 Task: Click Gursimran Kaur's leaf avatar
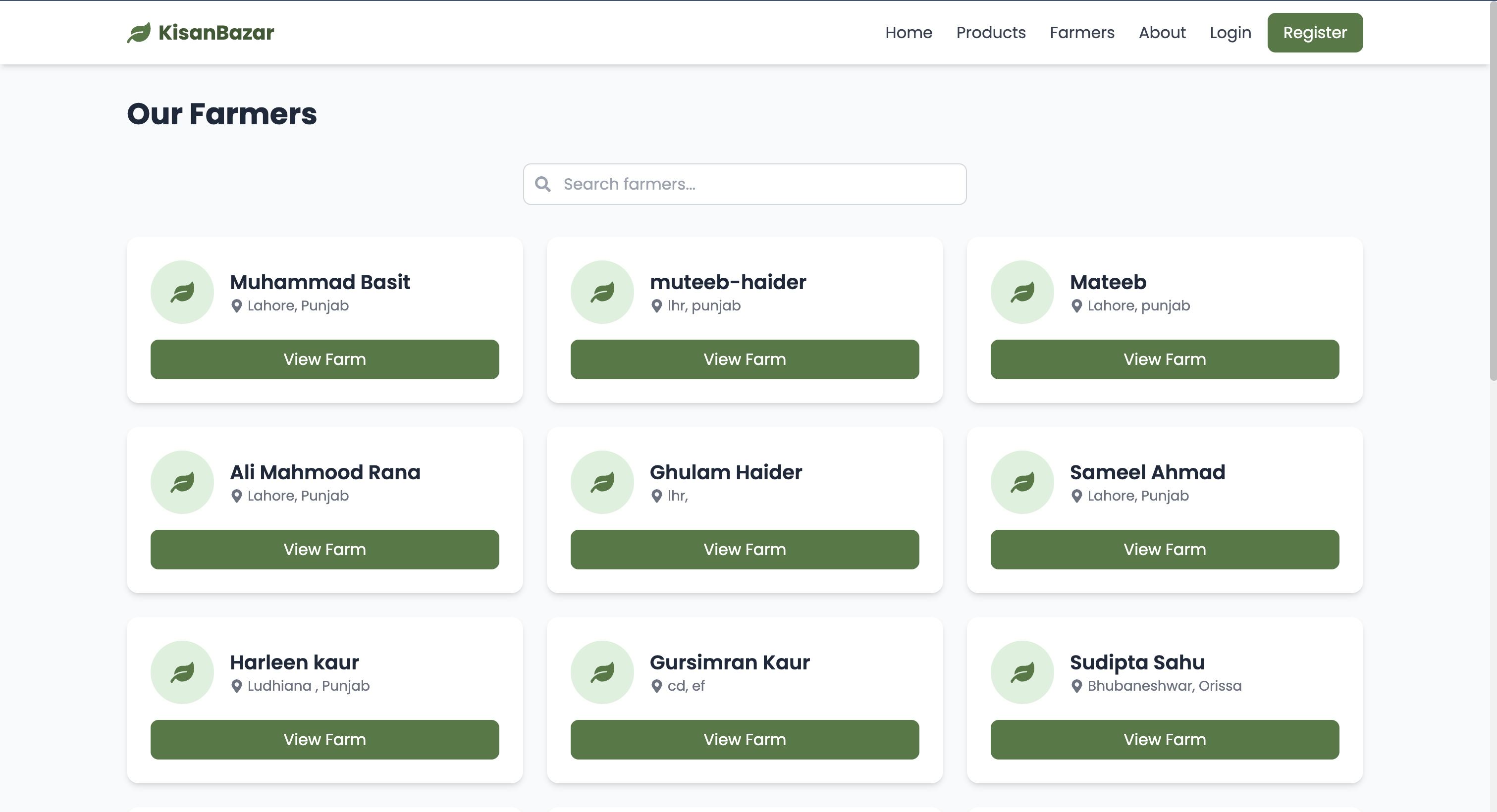[602, 672]
